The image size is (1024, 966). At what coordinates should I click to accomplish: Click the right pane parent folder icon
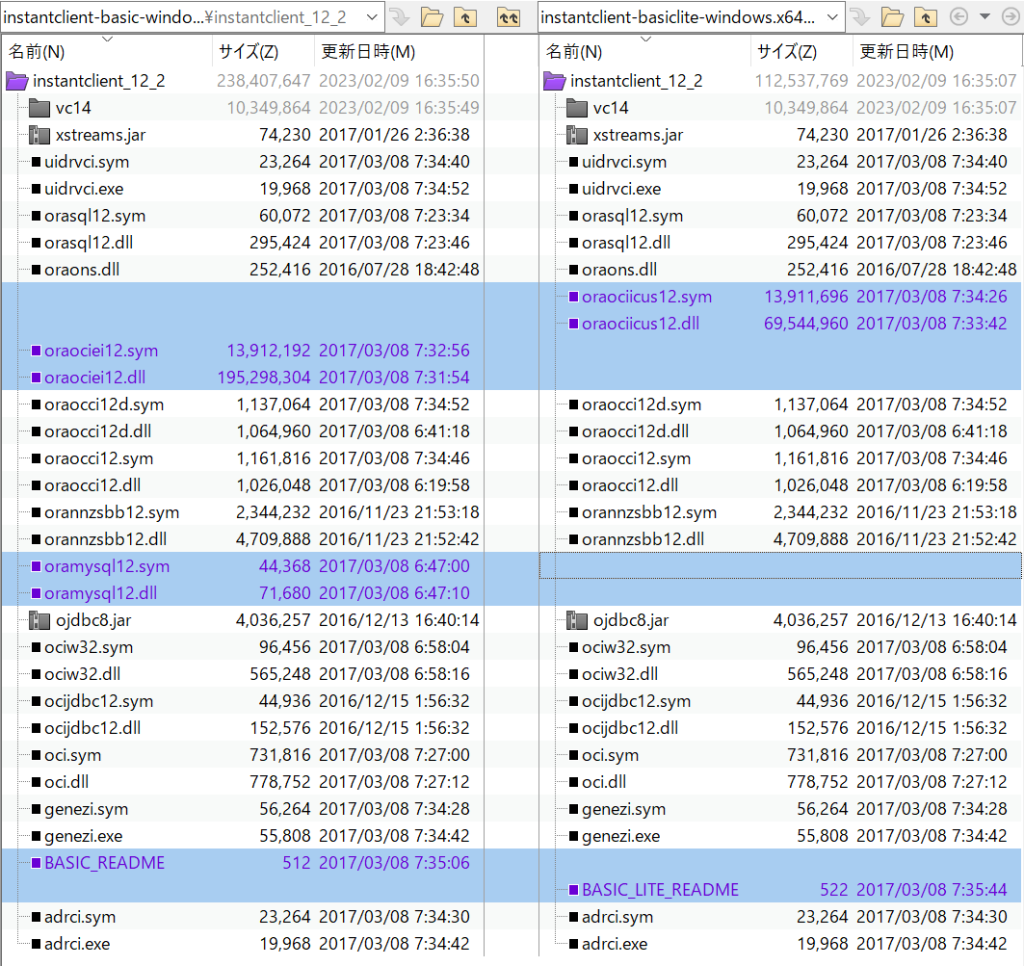click(x=926, y=17)
